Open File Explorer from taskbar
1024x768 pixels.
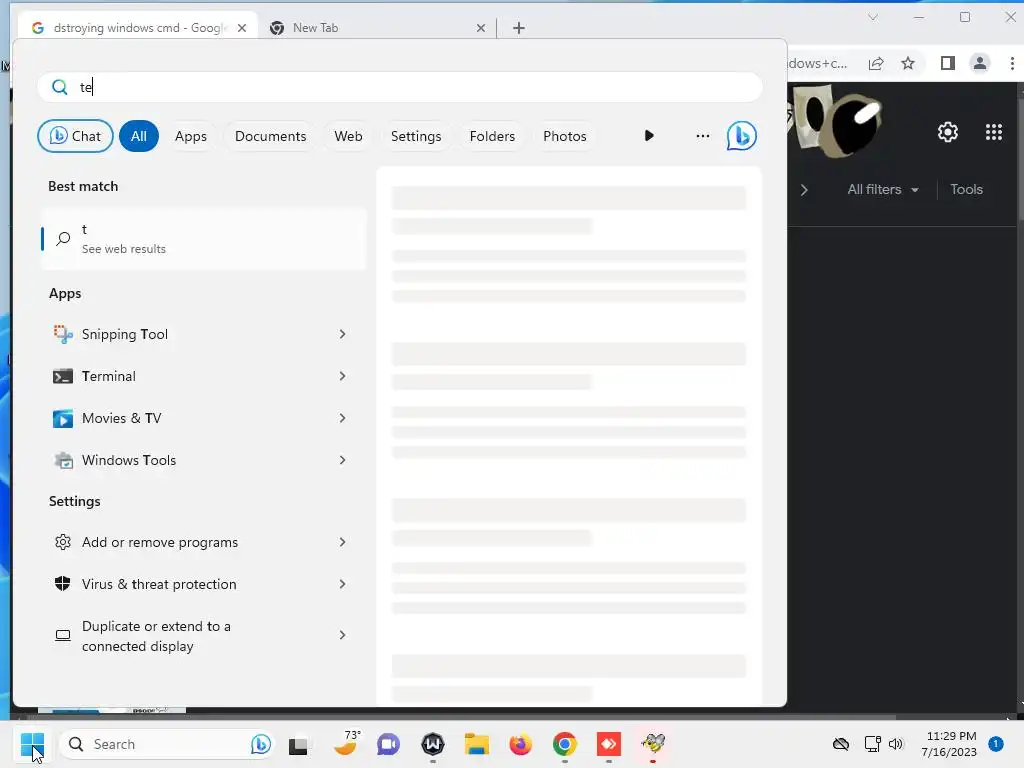pos(477,744)
